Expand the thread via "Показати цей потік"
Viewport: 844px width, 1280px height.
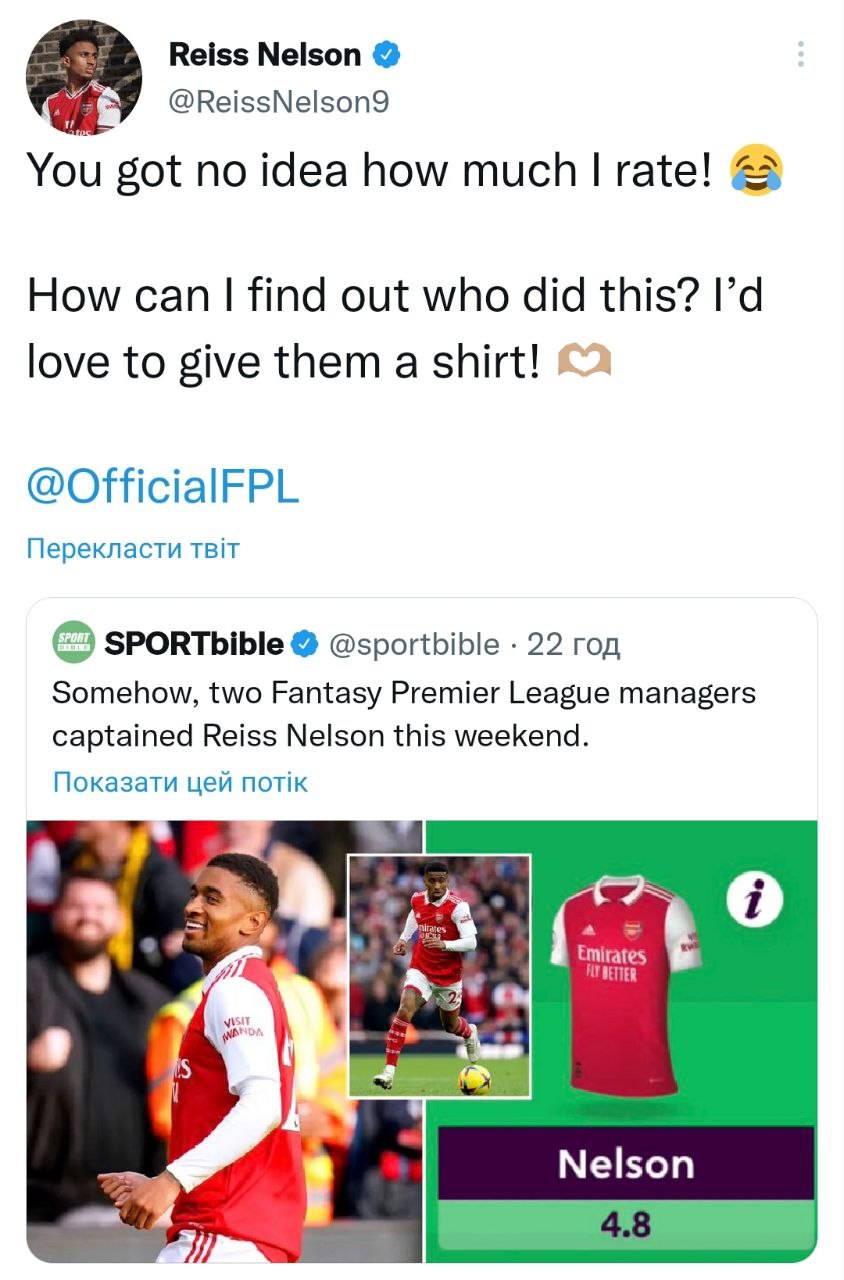(180, 782)
